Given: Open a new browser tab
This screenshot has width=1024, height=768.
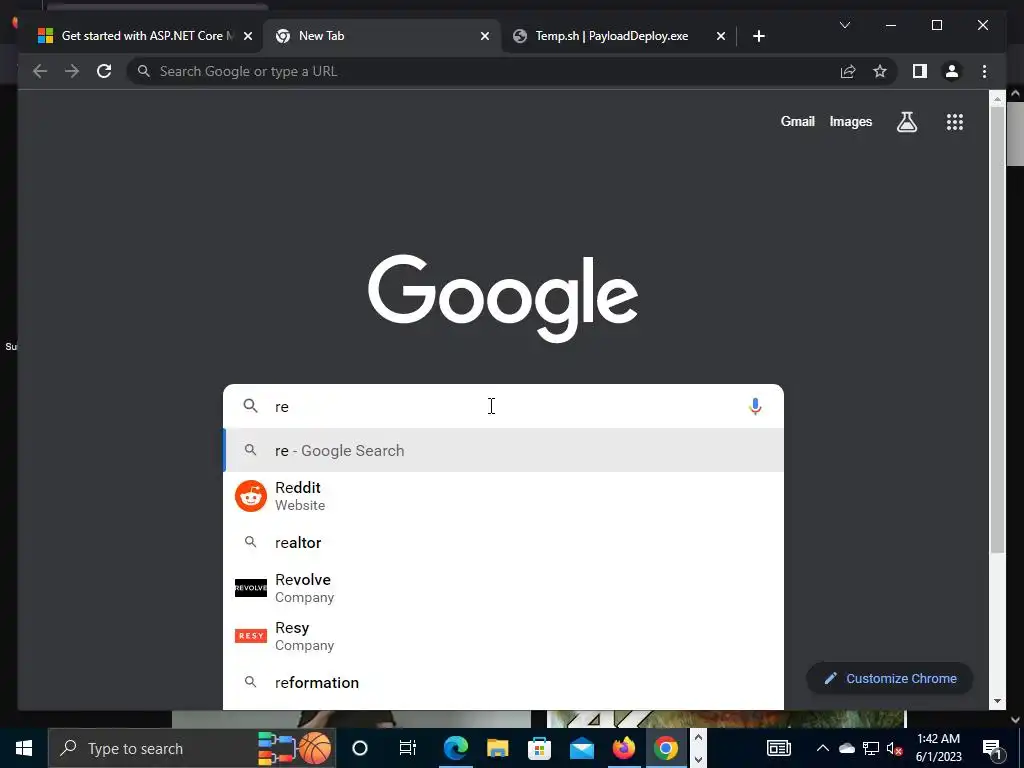Looking at the screenshot, I should [x=758, y=36].
